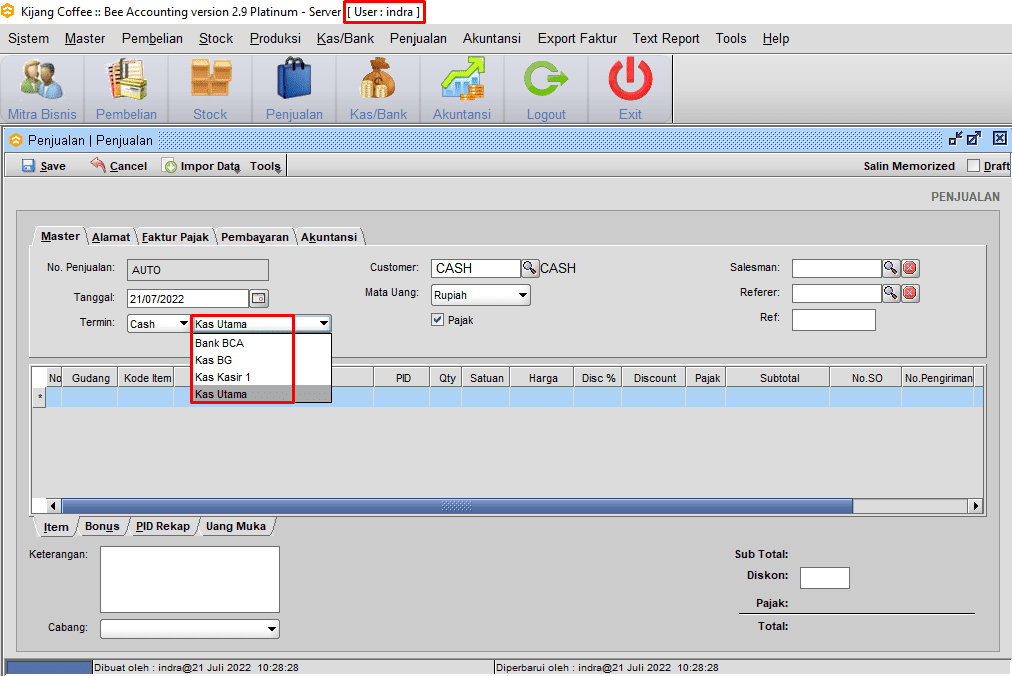
Task: Switch to the Faktur Pajak tab
Action: point(176,237)
